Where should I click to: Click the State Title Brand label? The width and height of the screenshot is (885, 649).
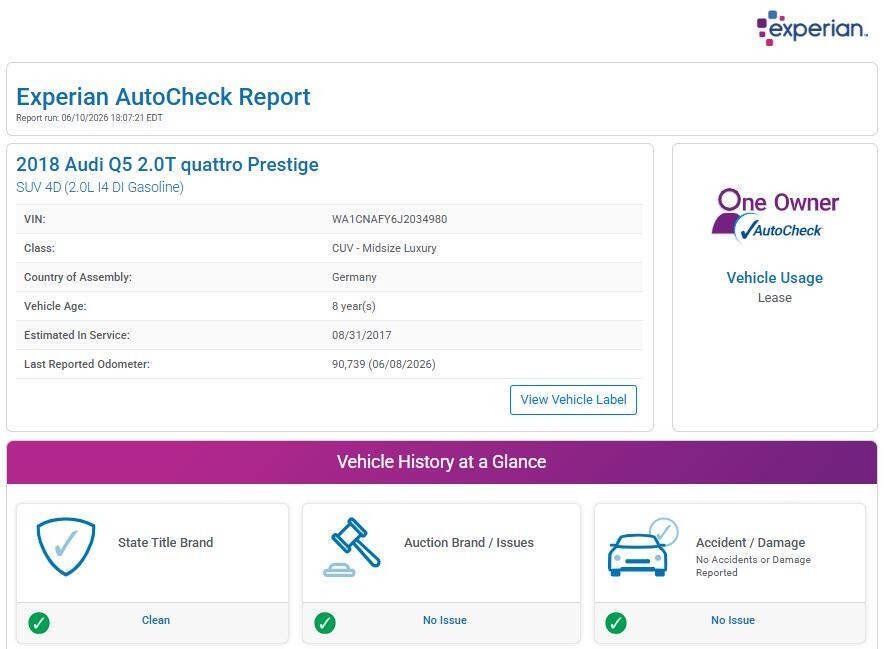coord(165,542)
